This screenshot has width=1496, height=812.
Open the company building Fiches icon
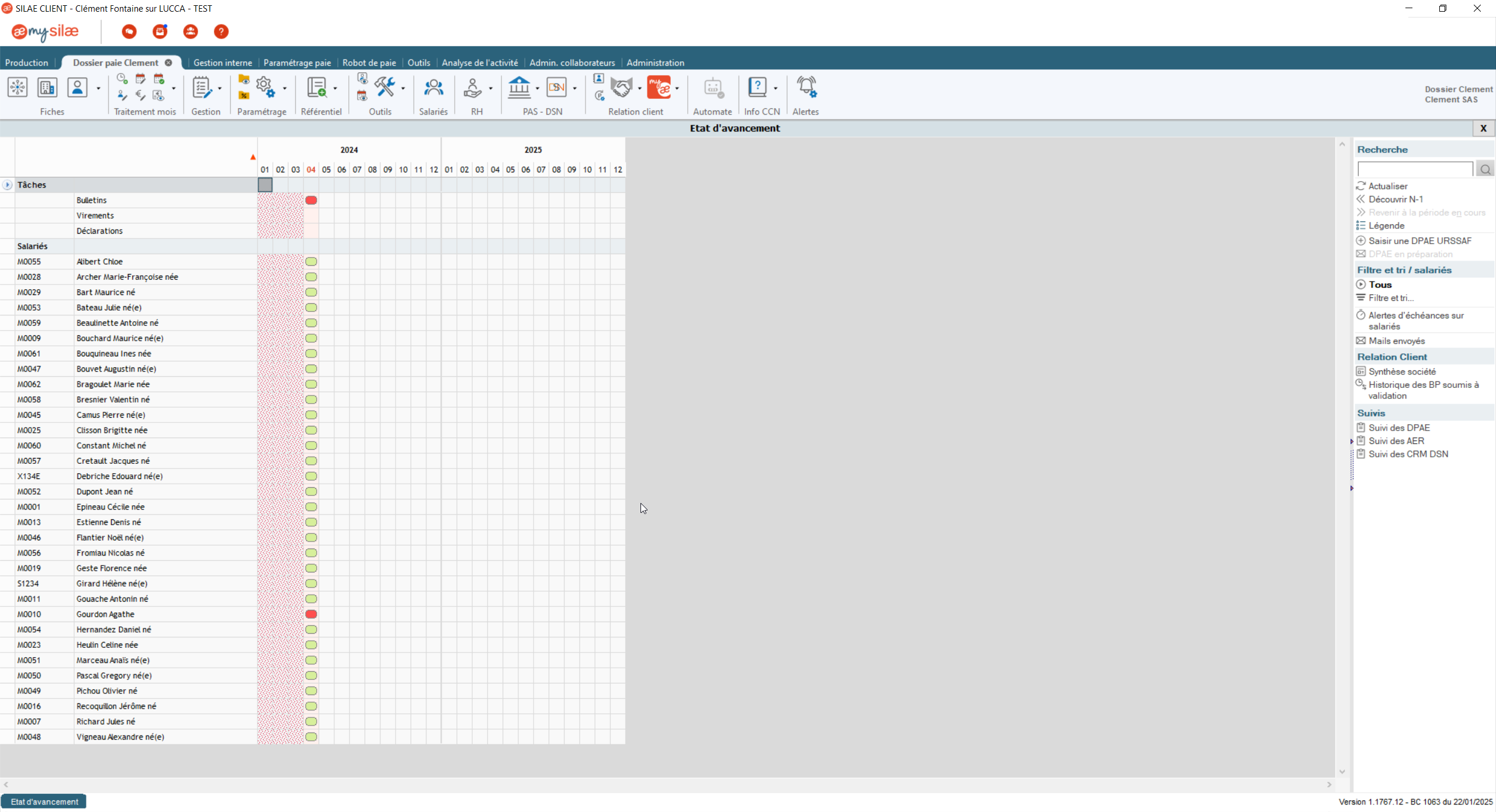click(x=47, y=88)
